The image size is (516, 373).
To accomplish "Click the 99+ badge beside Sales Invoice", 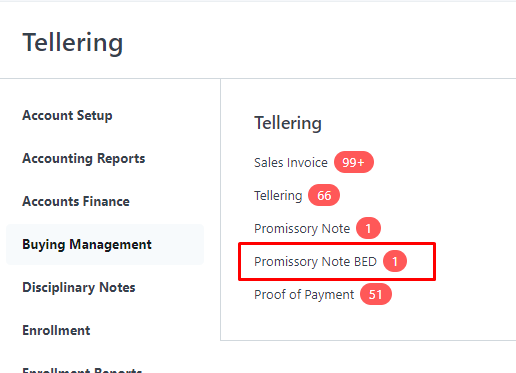I will coord(354,162).
